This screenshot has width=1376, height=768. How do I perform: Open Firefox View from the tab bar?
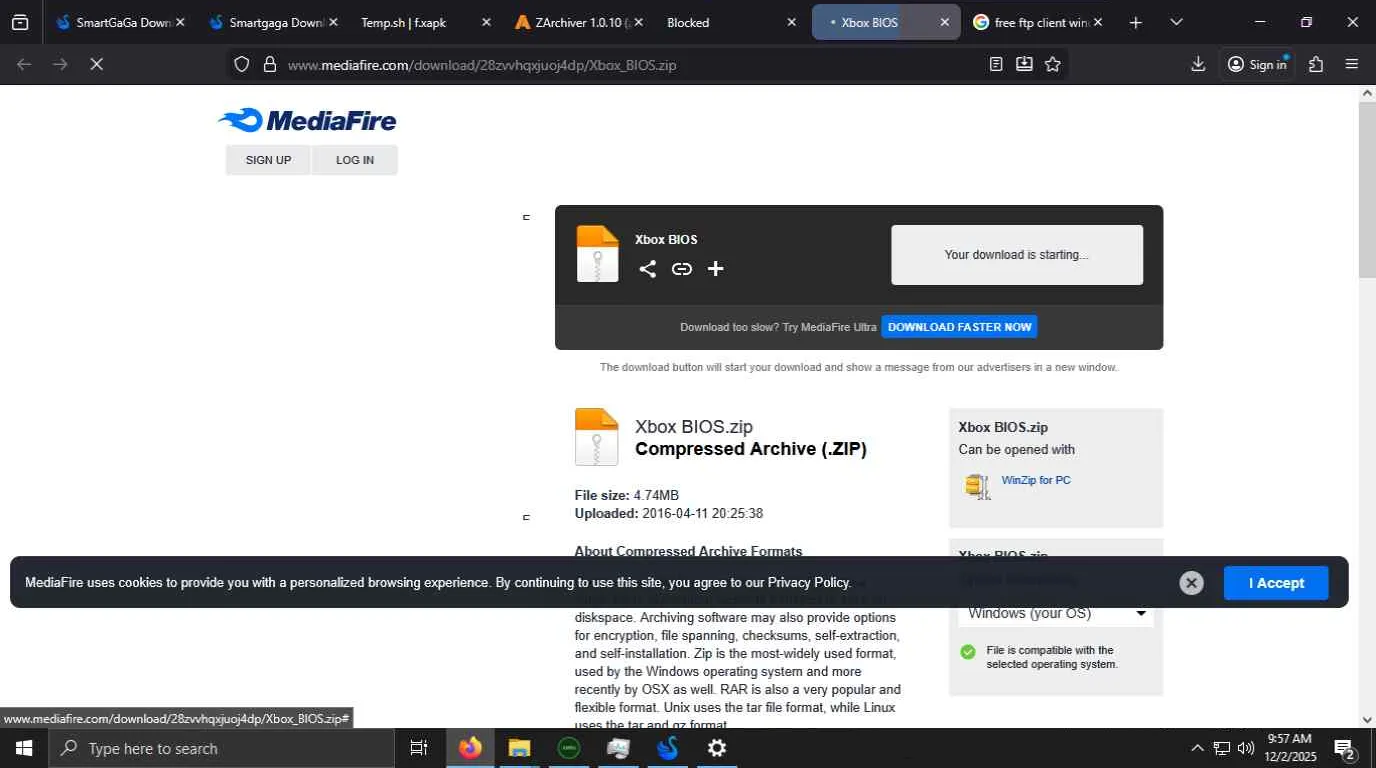coord(20,22)
